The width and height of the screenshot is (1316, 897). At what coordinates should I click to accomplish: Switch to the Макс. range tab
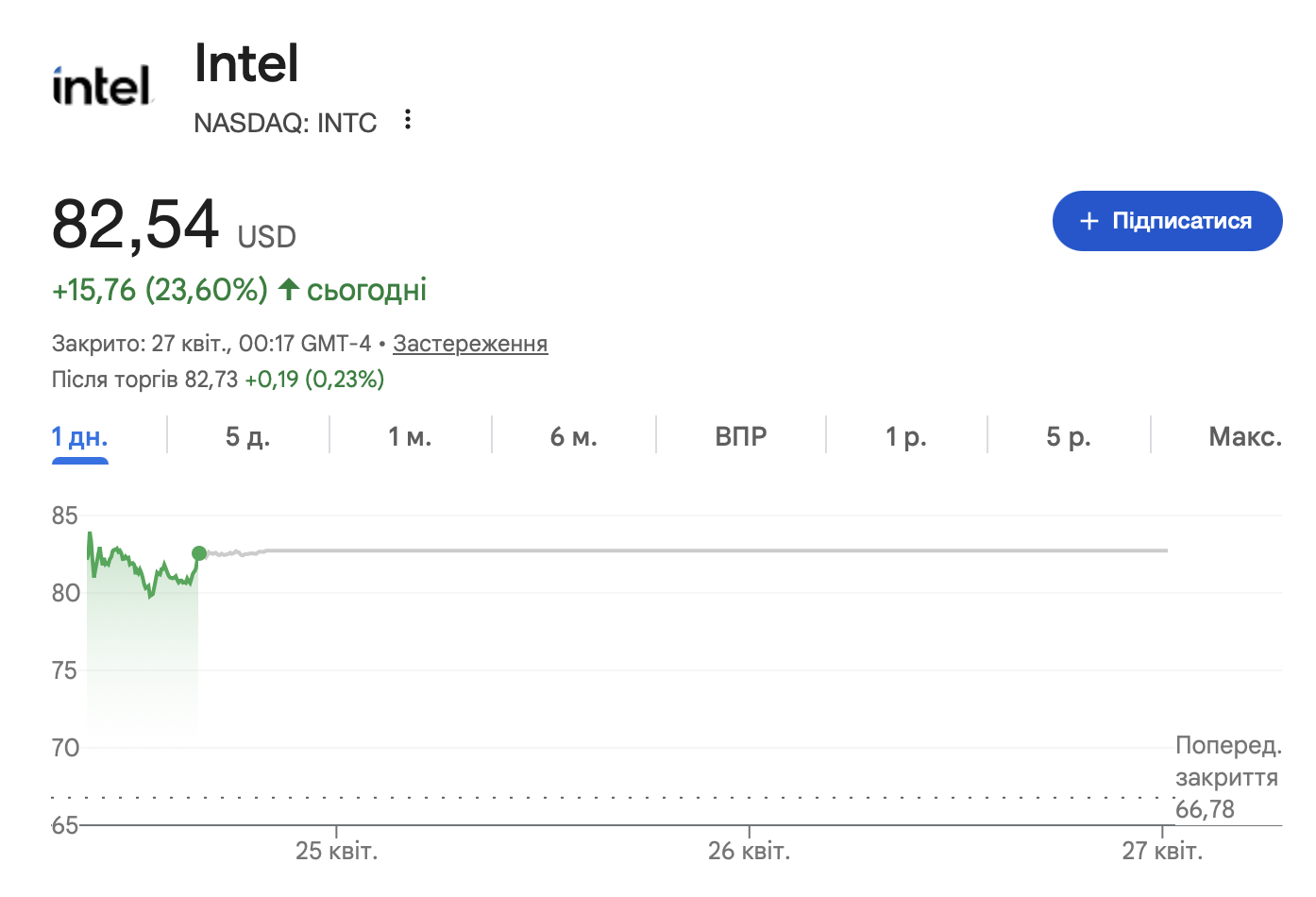pos(1244,437)
